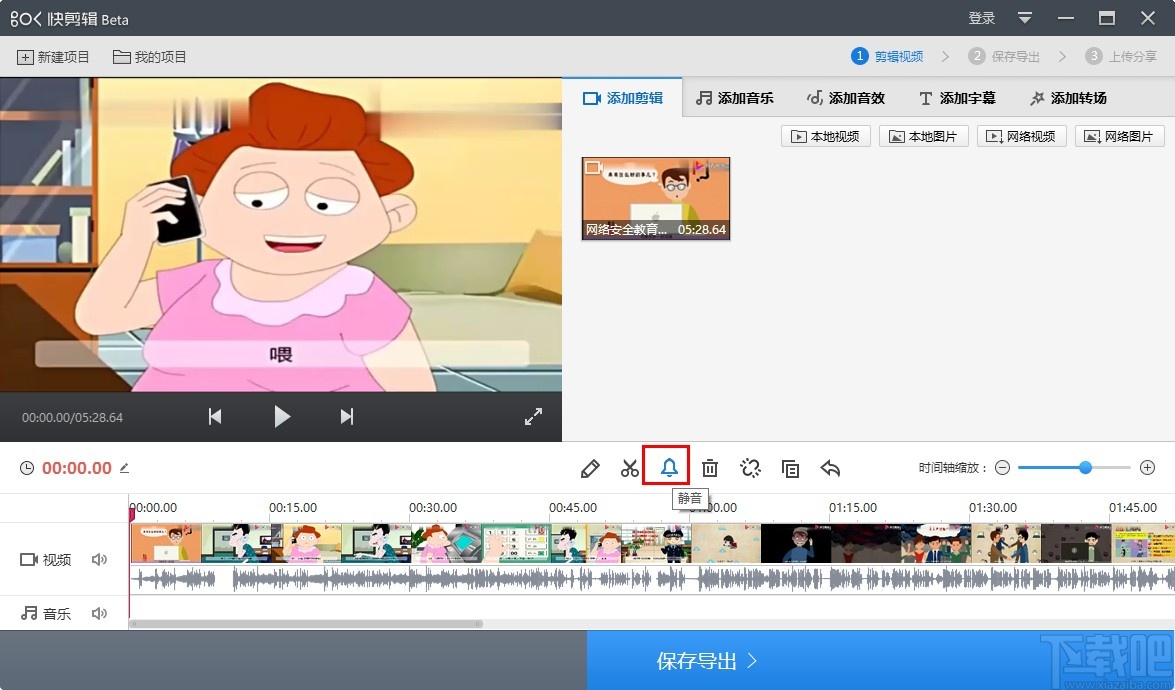Open the 添加字幕 tab
The height and width of the screenshot is (690, 1175).
957,98
